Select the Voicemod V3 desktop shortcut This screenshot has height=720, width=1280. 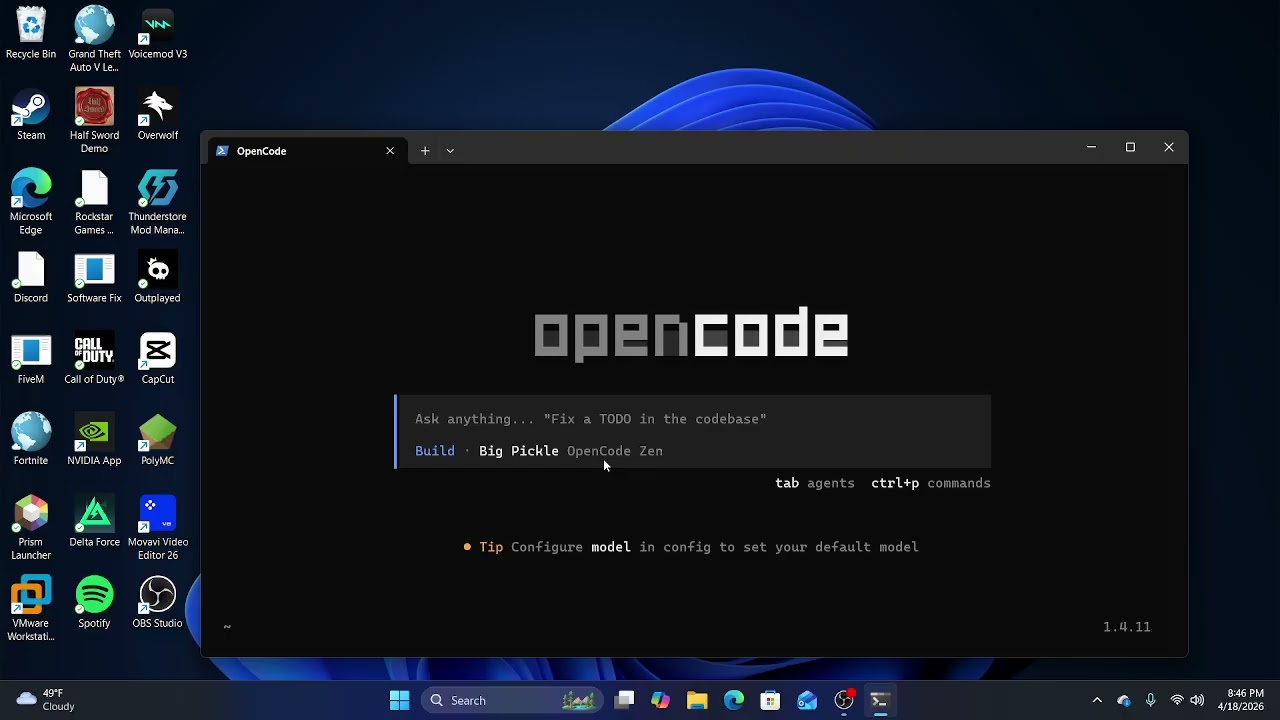[157, 33]
